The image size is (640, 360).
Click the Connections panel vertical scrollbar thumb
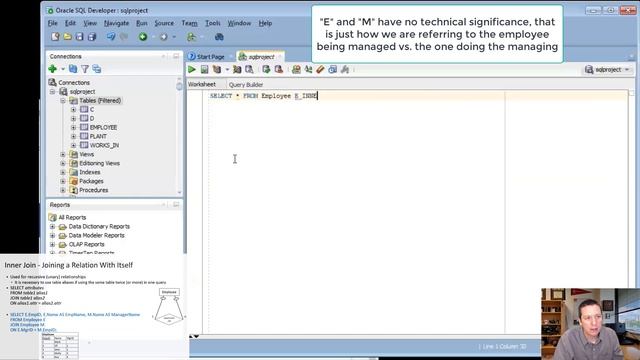179,86
